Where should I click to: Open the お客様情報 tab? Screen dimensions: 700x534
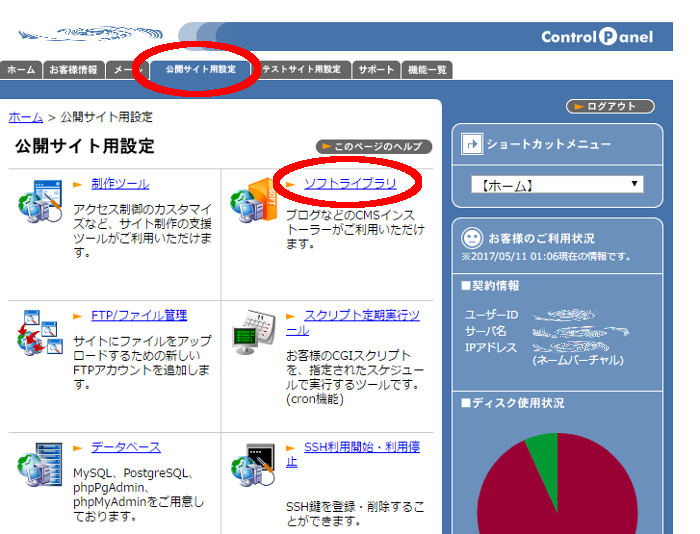coord(71,70)
